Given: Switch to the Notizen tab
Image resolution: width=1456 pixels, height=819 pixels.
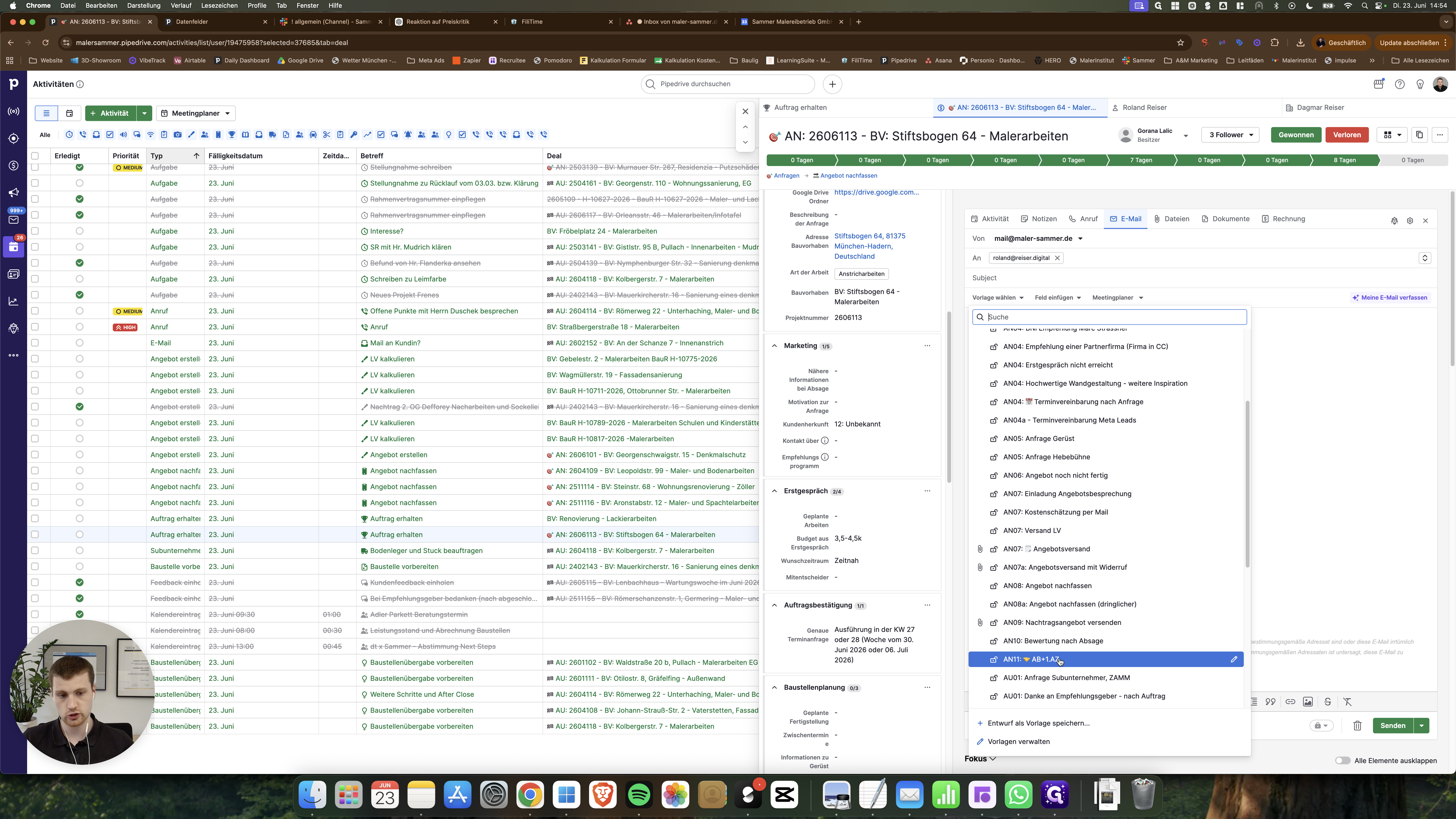Looking at the screenshot, I should coord(1038,219).
